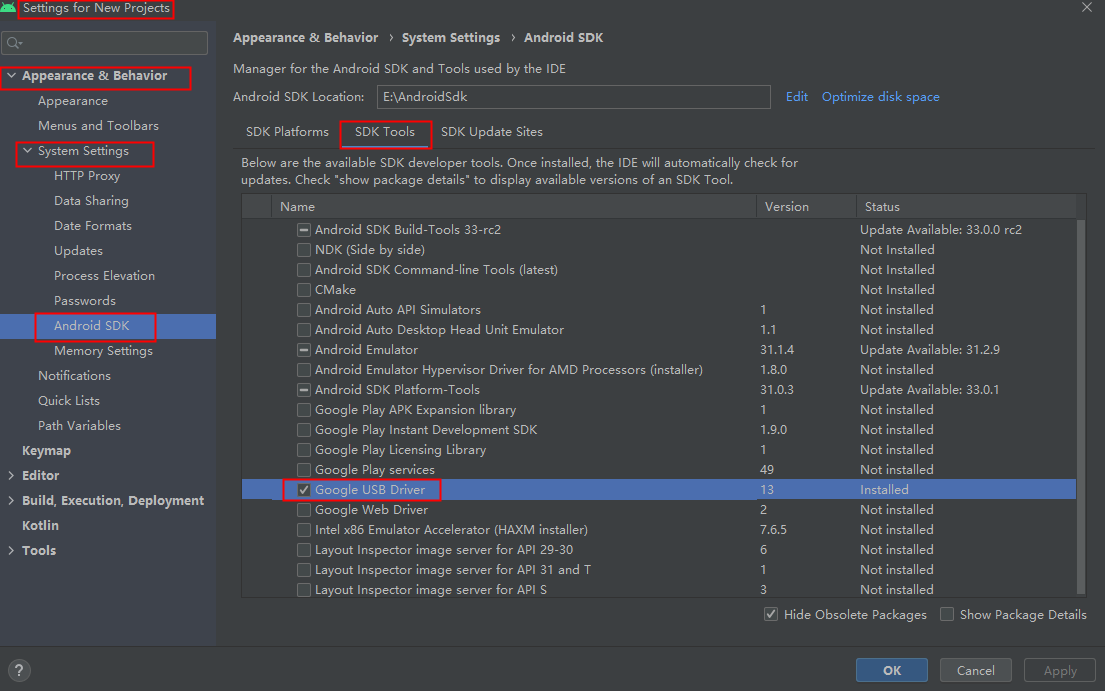
Task: Check the CMake checkbox
Action: tap(304, 290)
